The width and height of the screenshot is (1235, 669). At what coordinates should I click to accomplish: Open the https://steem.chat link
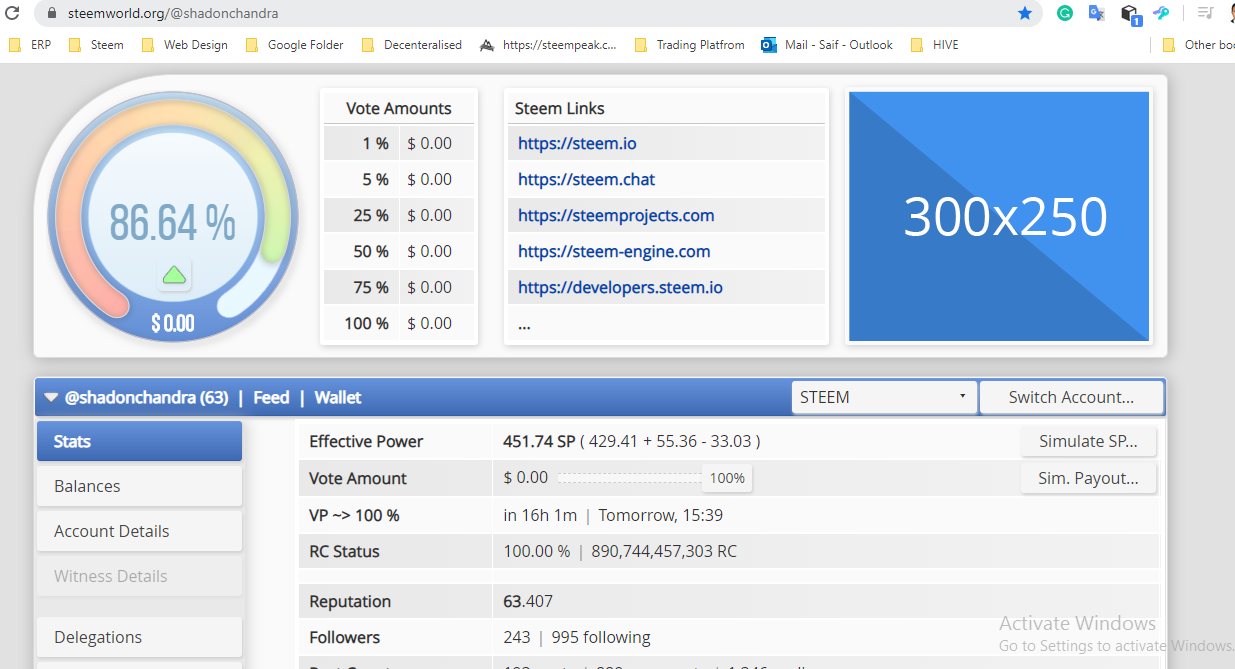point(587,179)
